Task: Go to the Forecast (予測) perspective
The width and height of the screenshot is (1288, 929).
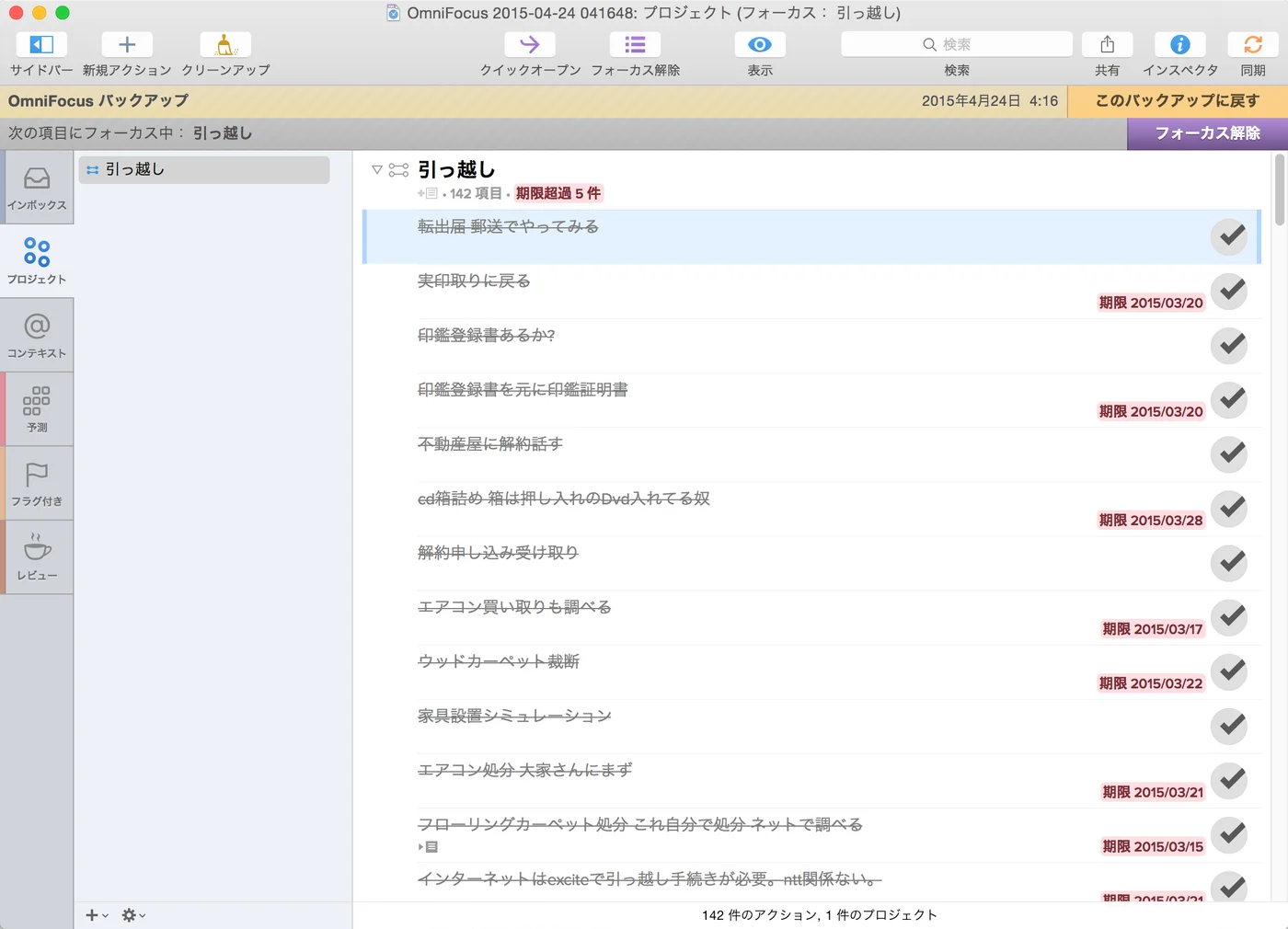Action: click(x=37, y=409)
